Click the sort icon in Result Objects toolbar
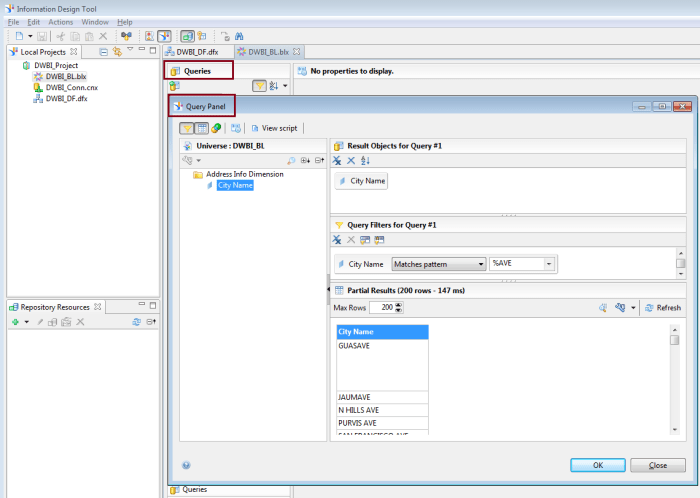 [365, 161]
